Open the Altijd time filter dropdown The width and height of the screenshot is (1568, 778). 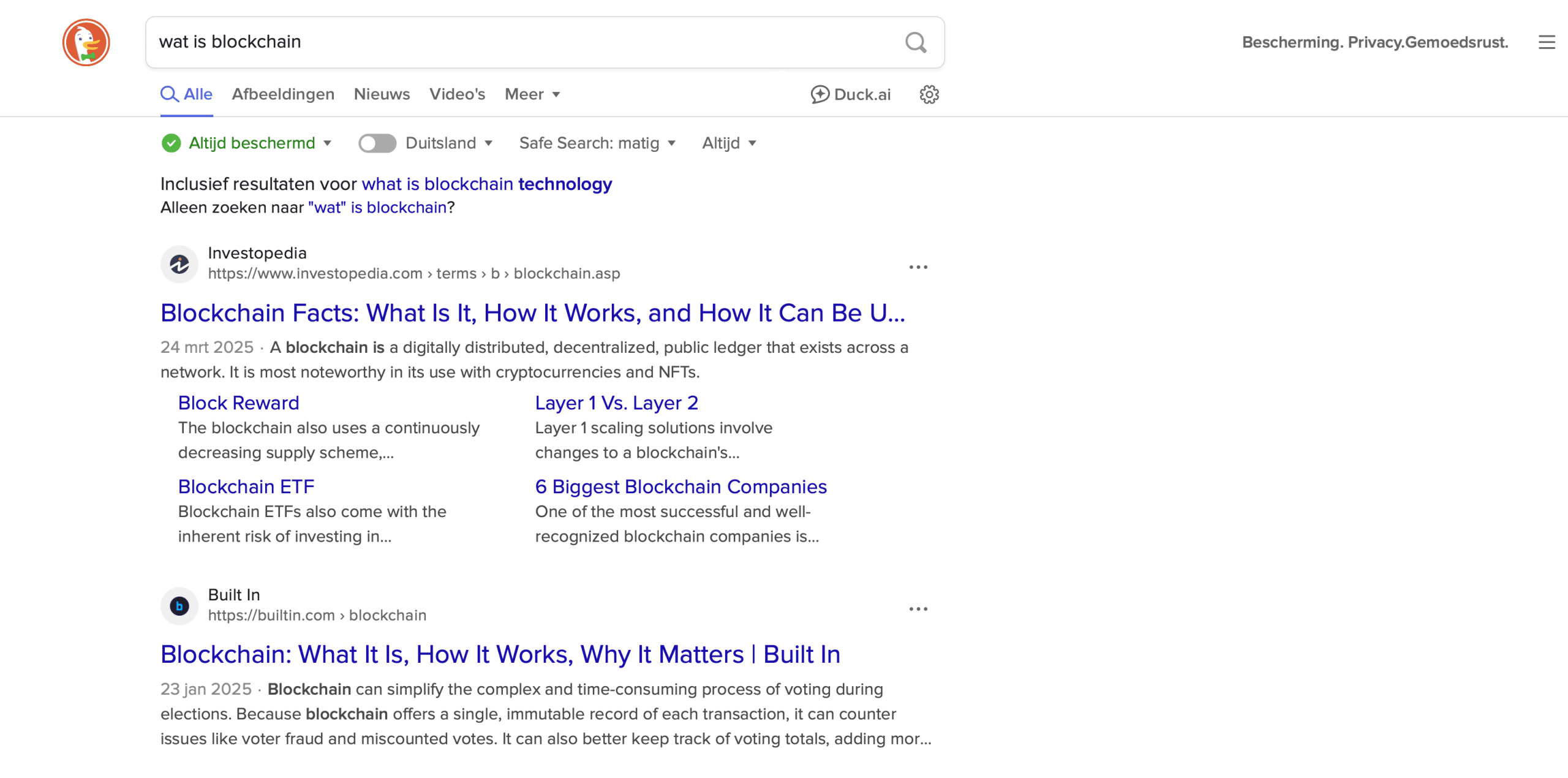[729, 143]
